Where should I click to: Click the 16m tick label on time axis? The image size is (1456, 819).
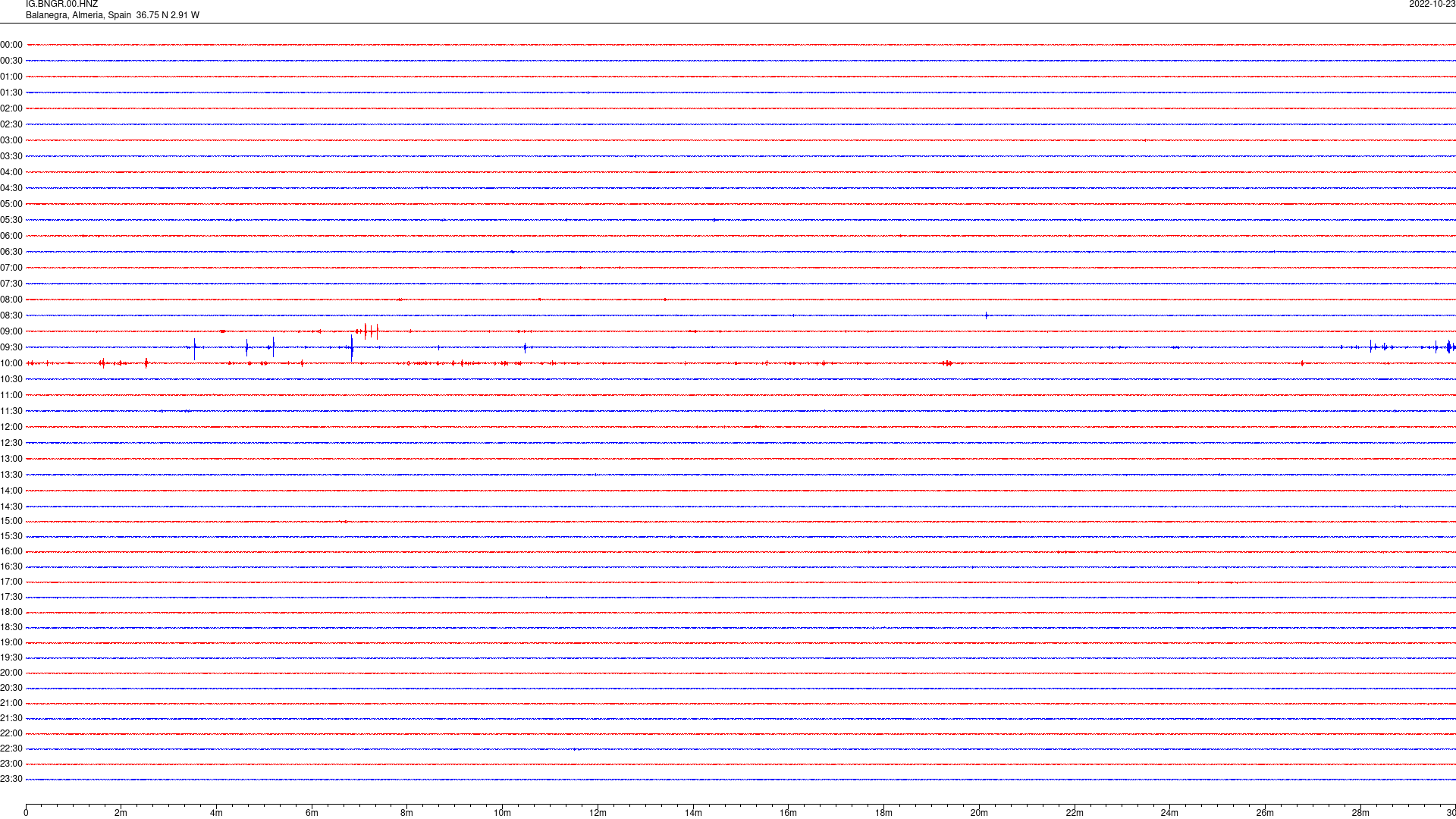pyautogui.click(x=788, y=813)
